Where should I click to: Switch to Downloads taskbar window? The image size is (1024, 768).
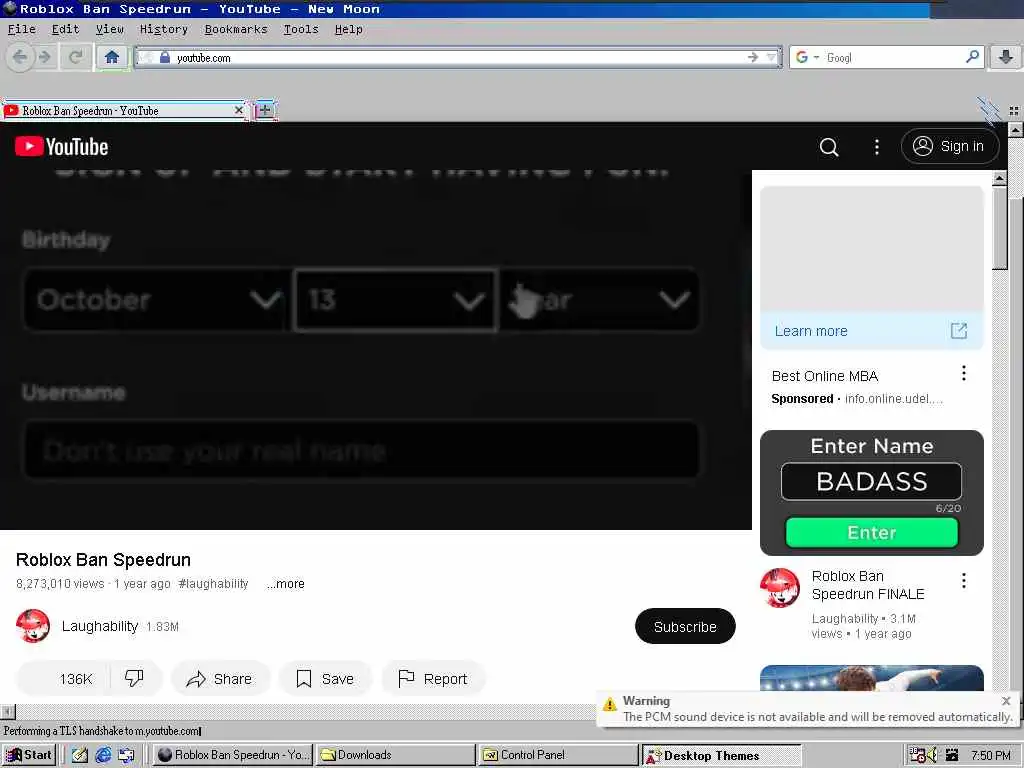pyautogui.click(x=396, y=755)
